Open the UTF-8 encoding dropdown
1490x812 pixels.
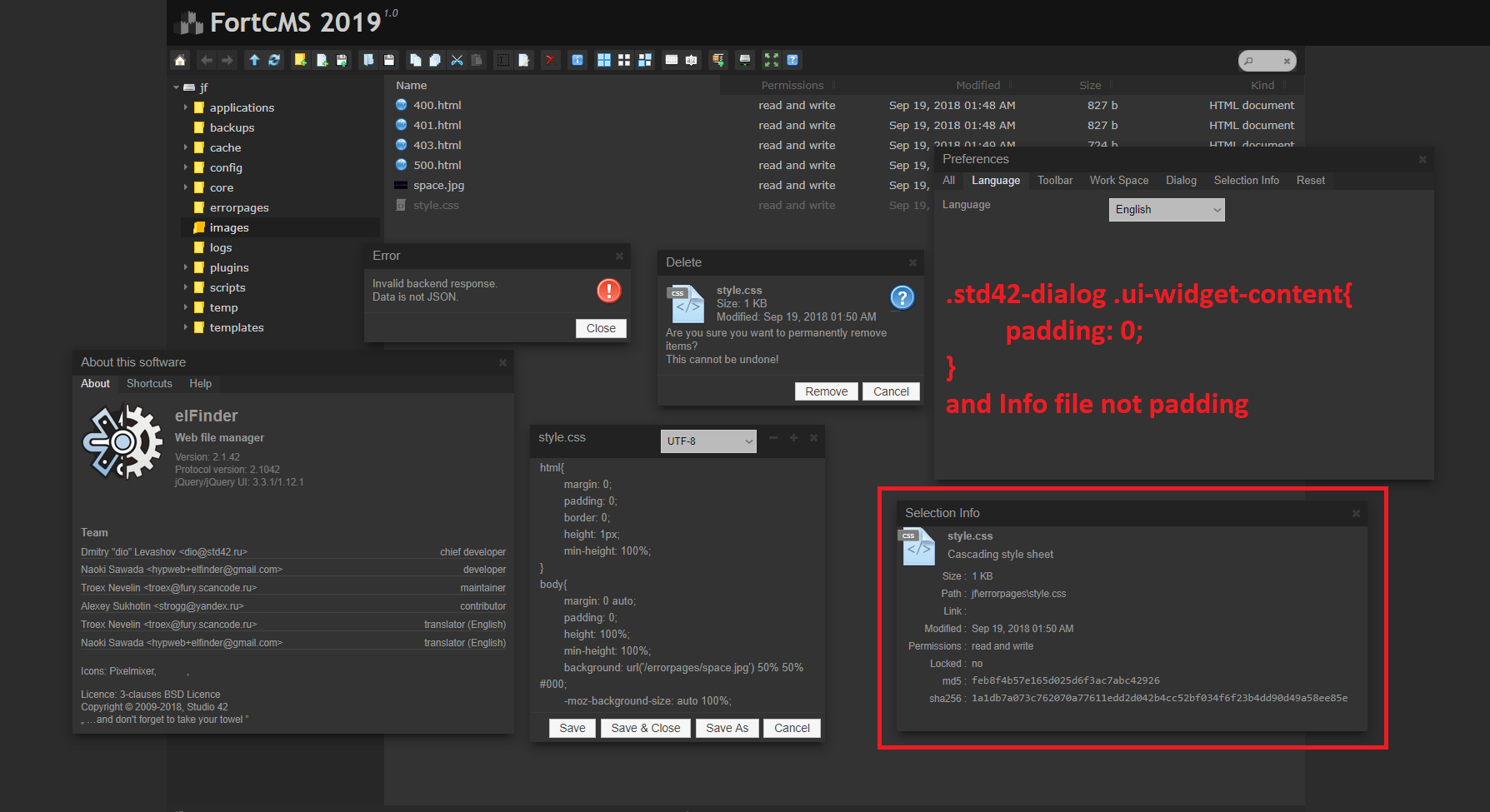click(707, 441)
